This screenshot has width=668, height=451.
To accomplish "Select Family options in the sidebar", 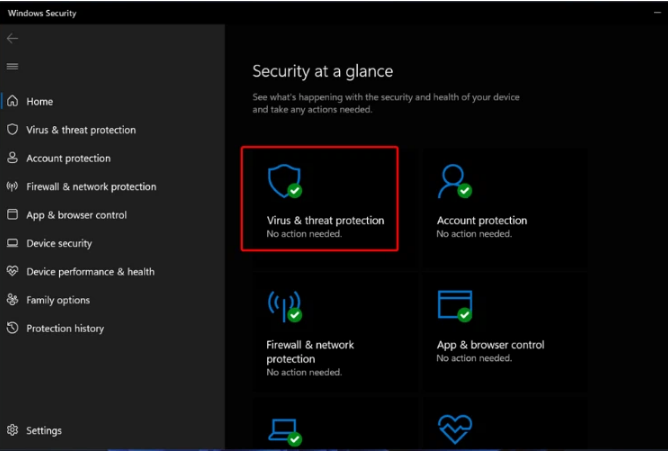I will click(x=58, y=300).
